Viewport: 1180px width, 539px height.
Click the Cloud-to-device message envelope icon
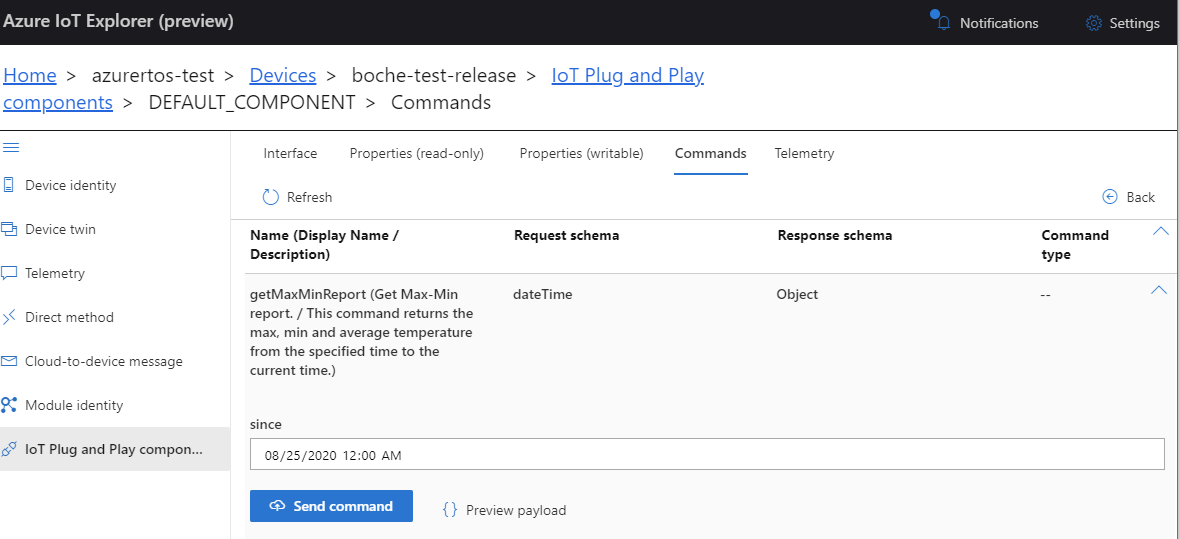10,361
